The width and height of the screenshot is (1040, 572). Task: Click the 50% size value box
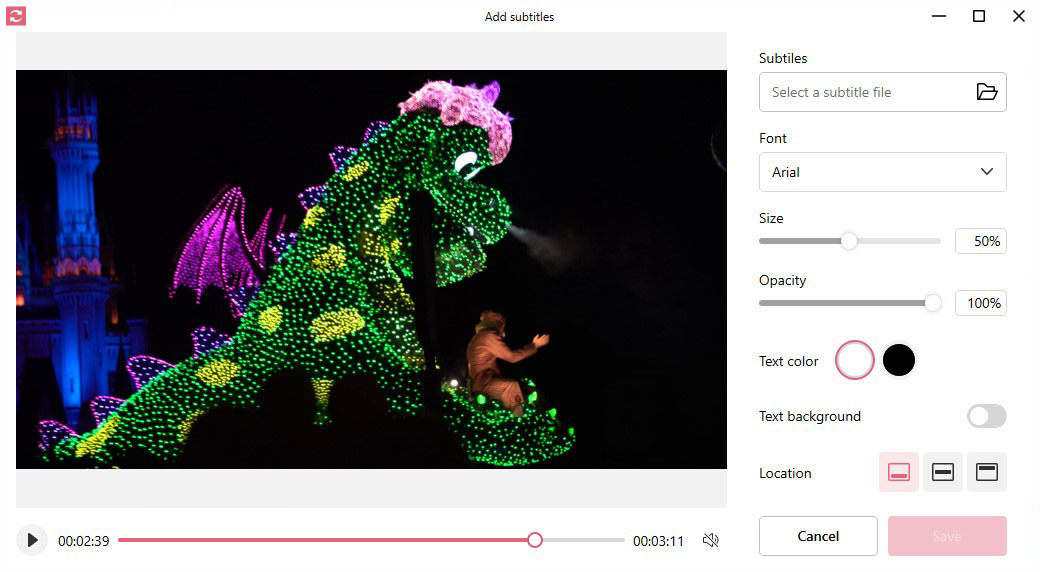tap(980, 241)
